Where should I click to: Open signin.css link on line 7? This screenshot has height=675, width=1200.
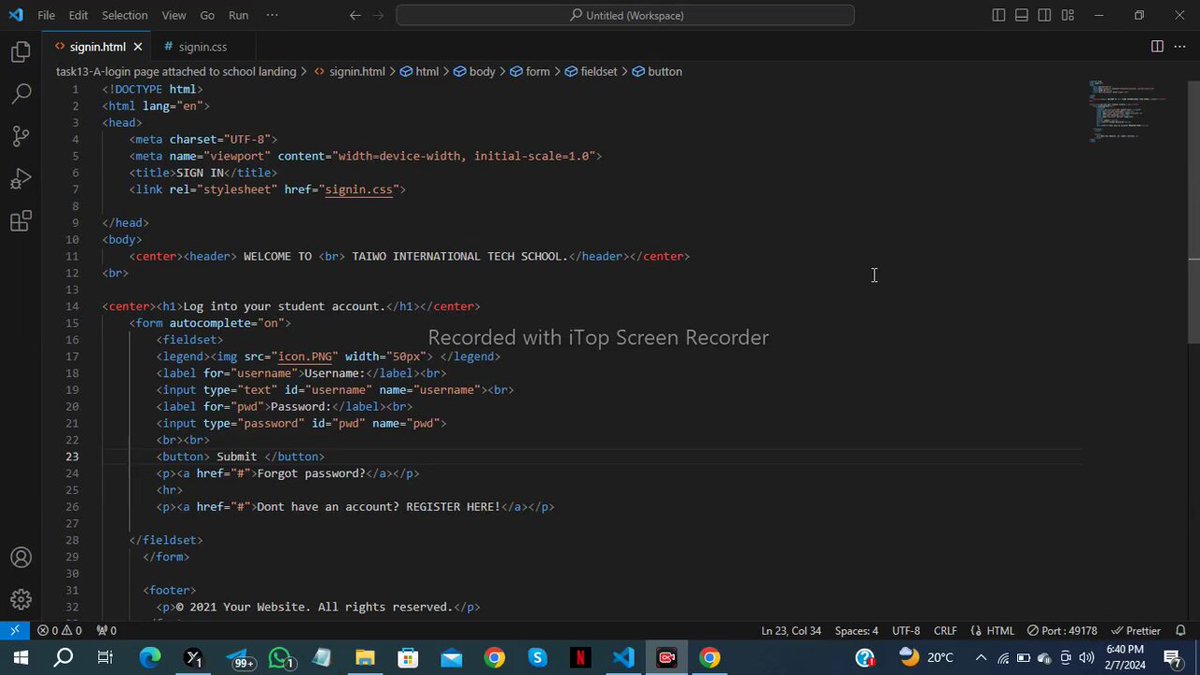coord(361,189)
